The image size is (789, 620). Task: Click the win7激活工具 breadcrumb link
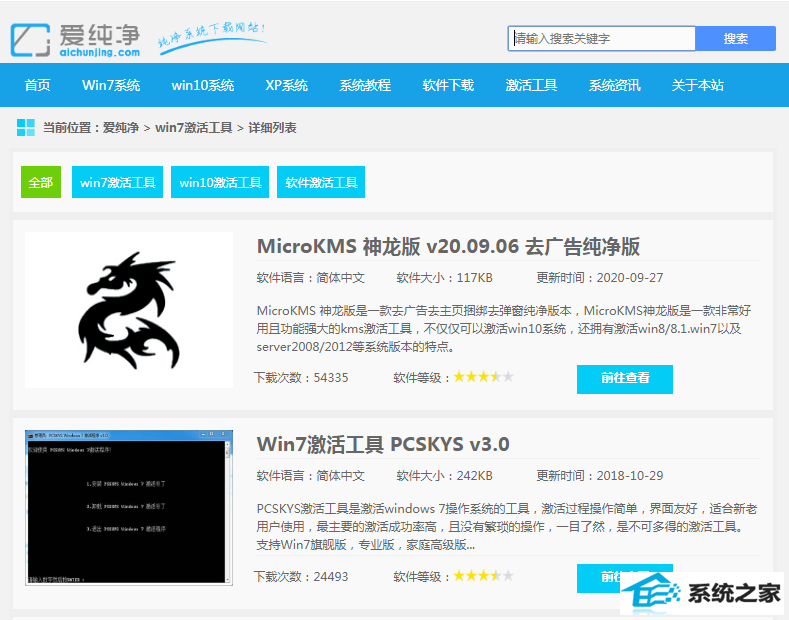194,128
